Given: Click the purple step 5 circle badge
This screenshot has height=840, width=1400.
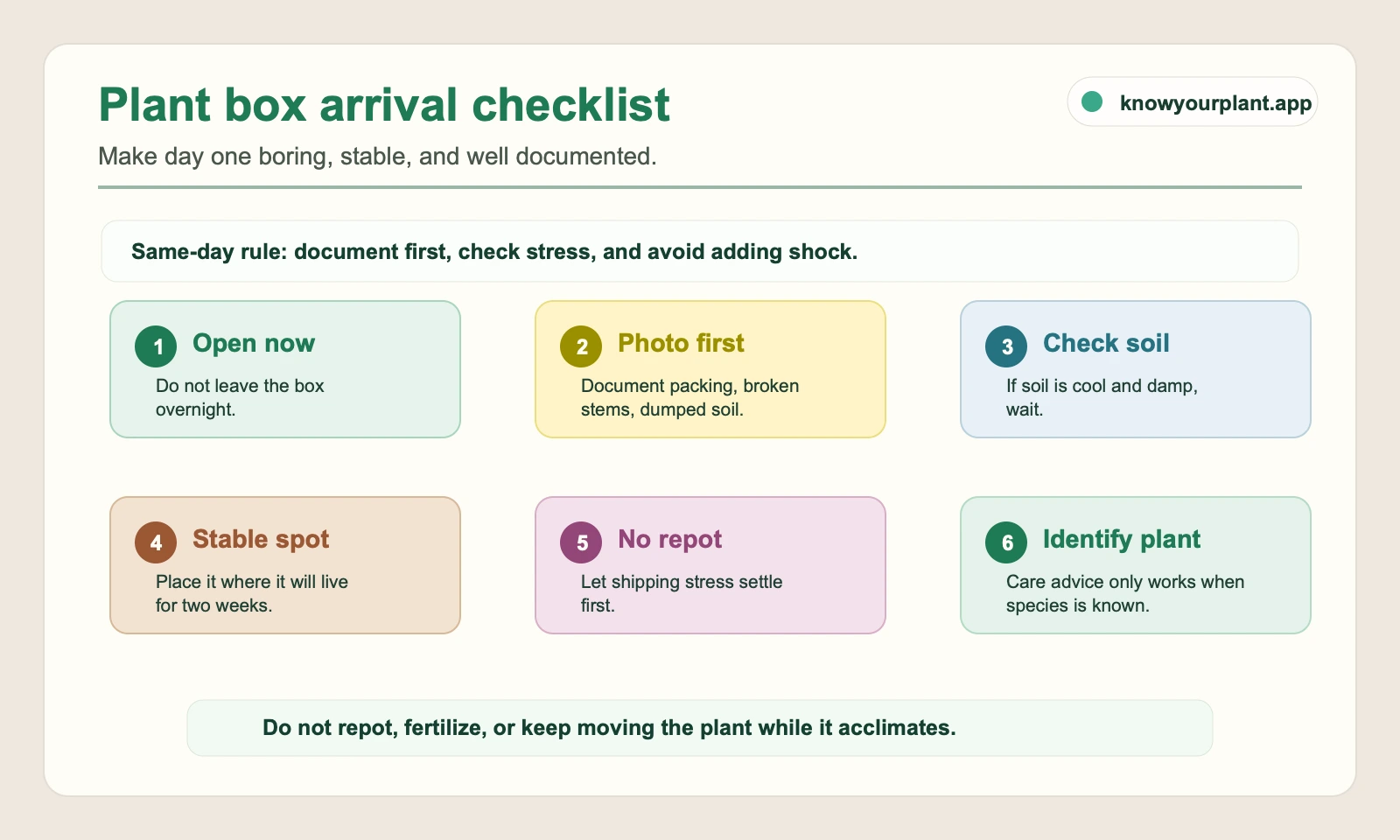Looking at the screenshot, I should coord(581,542).
